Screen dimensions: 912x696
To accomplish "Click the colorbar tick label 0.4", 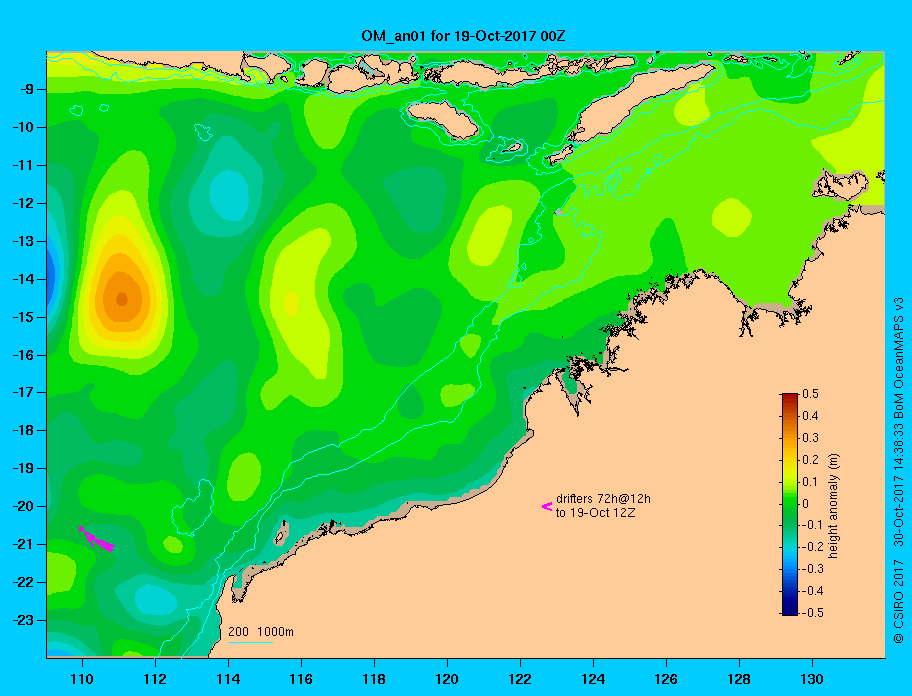I will [x=810, y=416].
